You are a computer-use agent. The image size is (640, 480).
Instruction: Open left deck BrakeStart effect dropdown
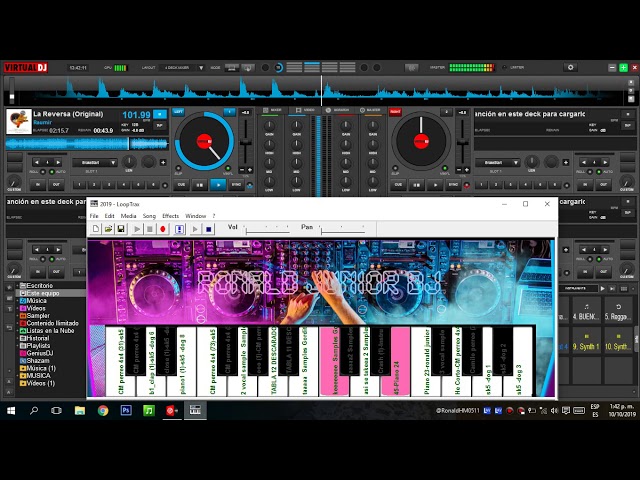(95, 162)
